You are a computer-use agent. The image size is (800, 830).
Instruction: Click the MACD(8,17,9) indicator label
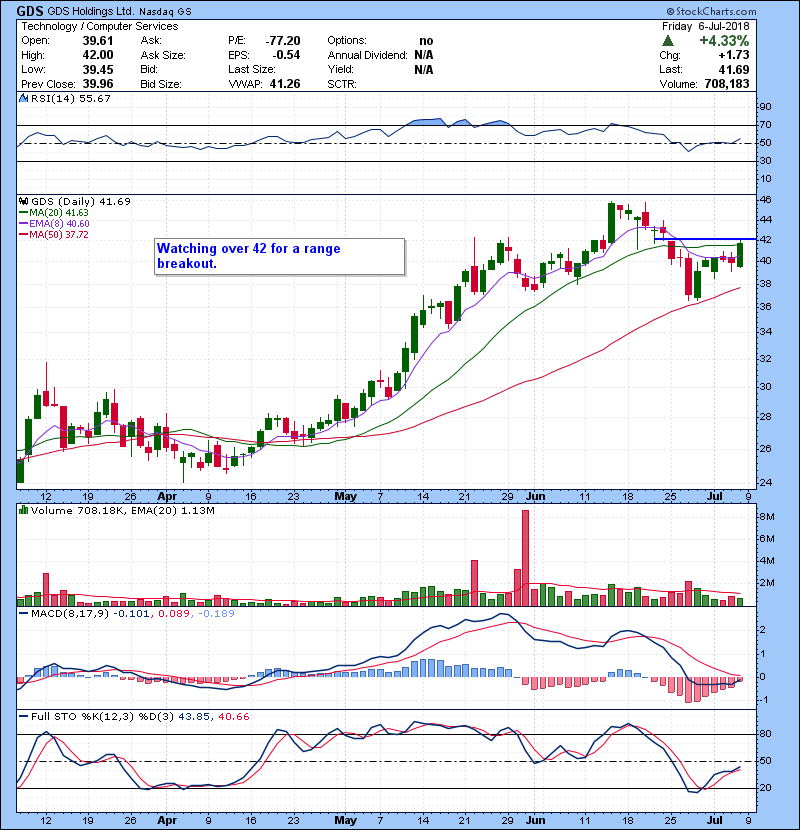click(71, 614)
